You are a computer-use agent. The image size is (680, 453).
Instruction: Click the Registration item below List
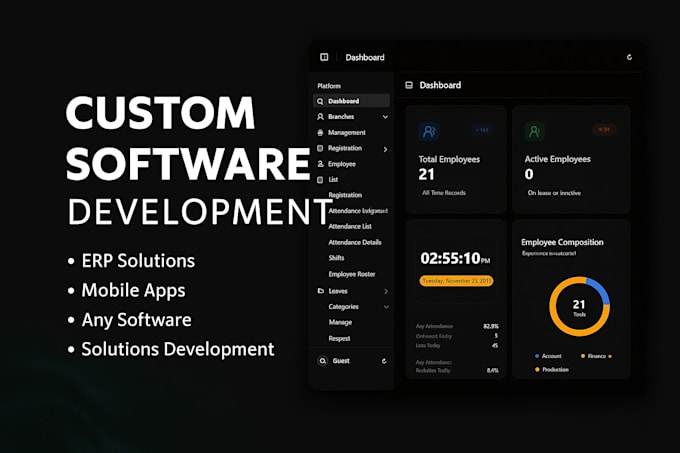(345, 195)
